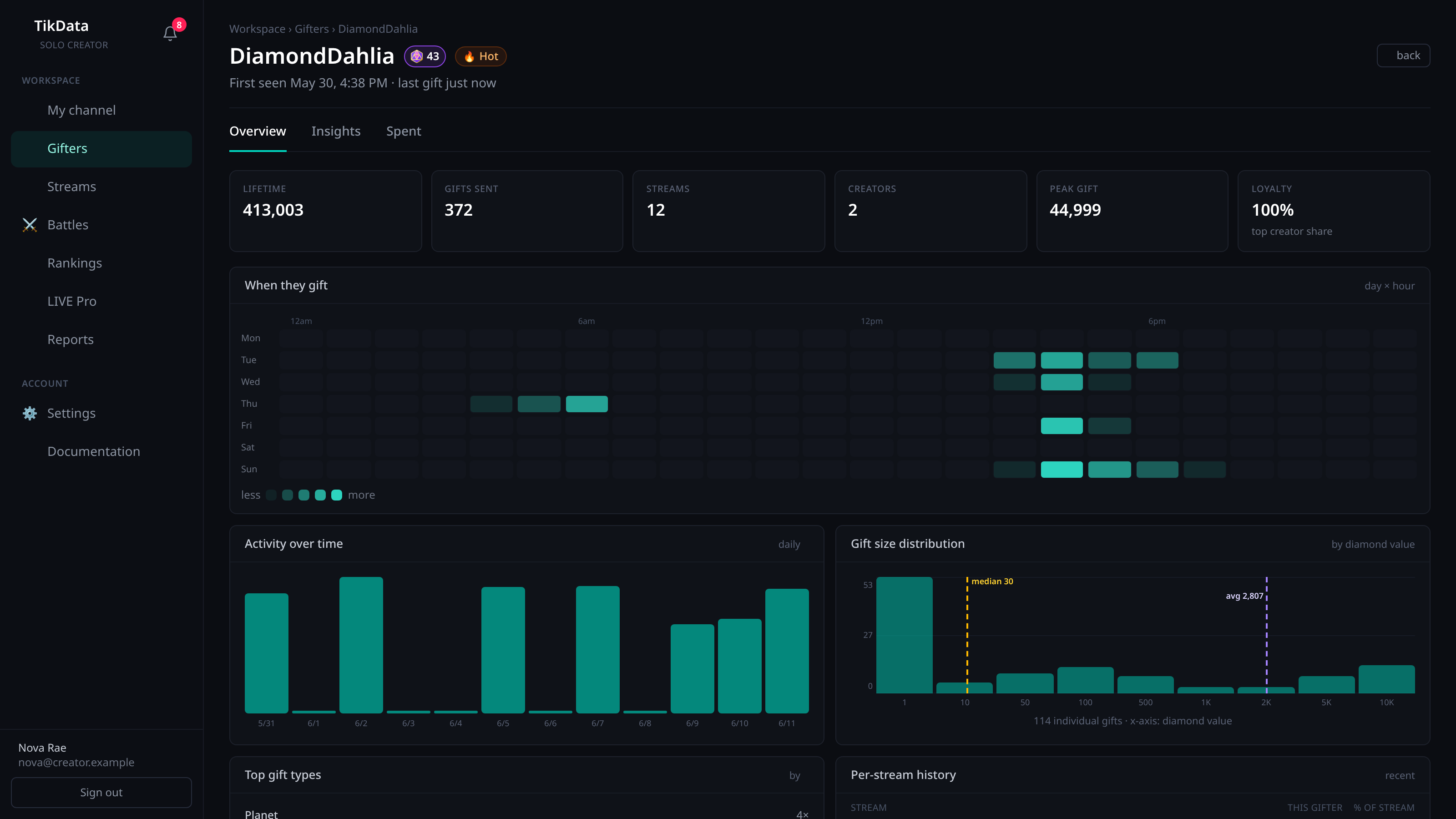The width and height of the screenshot is (1456, 819).
Task: Switch to the Insights tab
Action: 336,131
